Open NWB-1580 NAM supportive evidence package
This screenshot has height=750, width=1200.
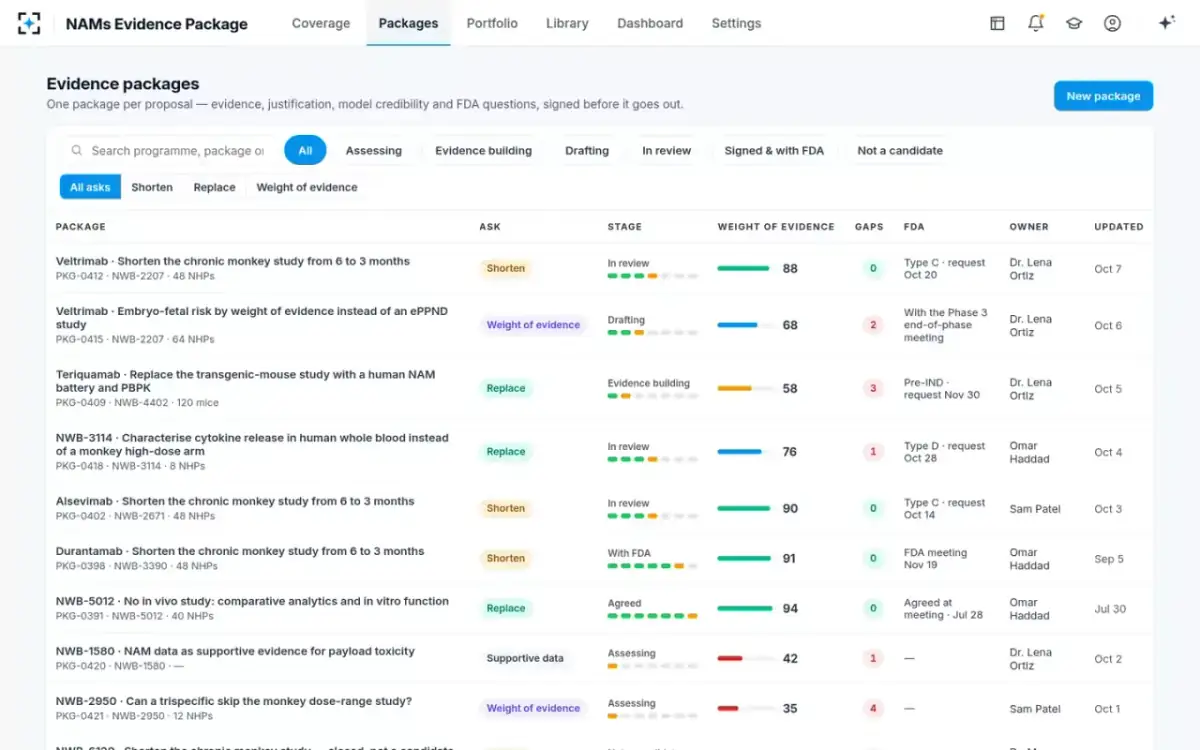[x=235, y=651]
